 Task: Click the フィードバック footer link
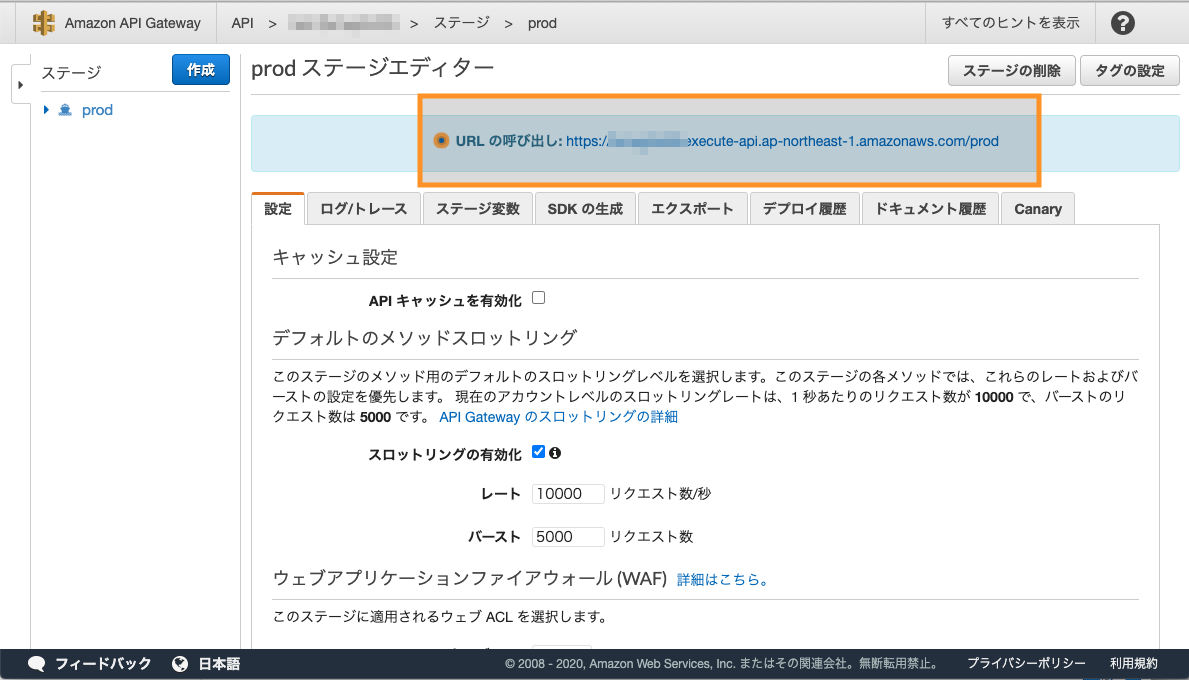[103, 664]
